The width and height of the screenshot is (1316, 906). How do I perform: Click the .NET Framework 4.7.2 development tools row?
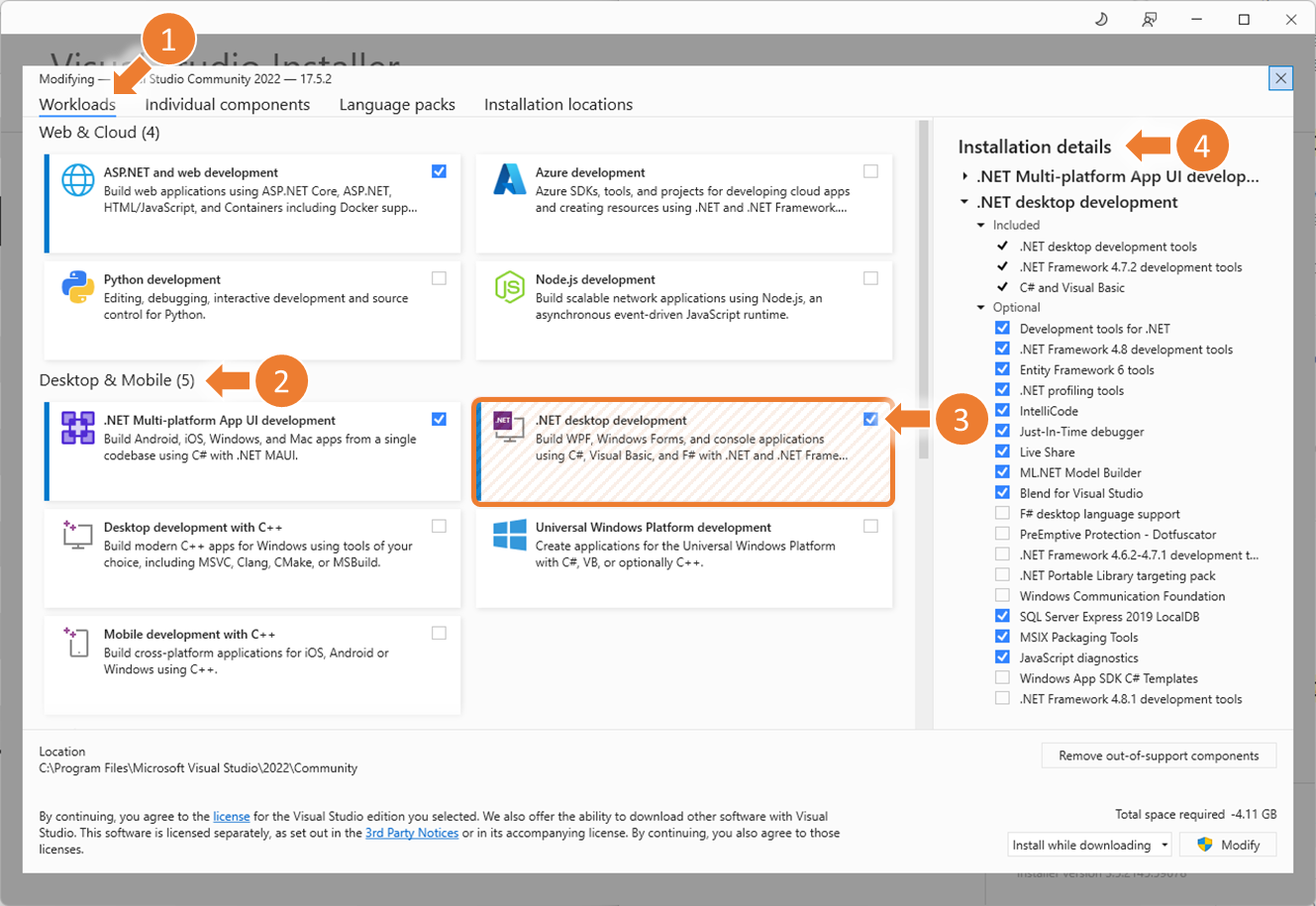tap(1130, 267)
